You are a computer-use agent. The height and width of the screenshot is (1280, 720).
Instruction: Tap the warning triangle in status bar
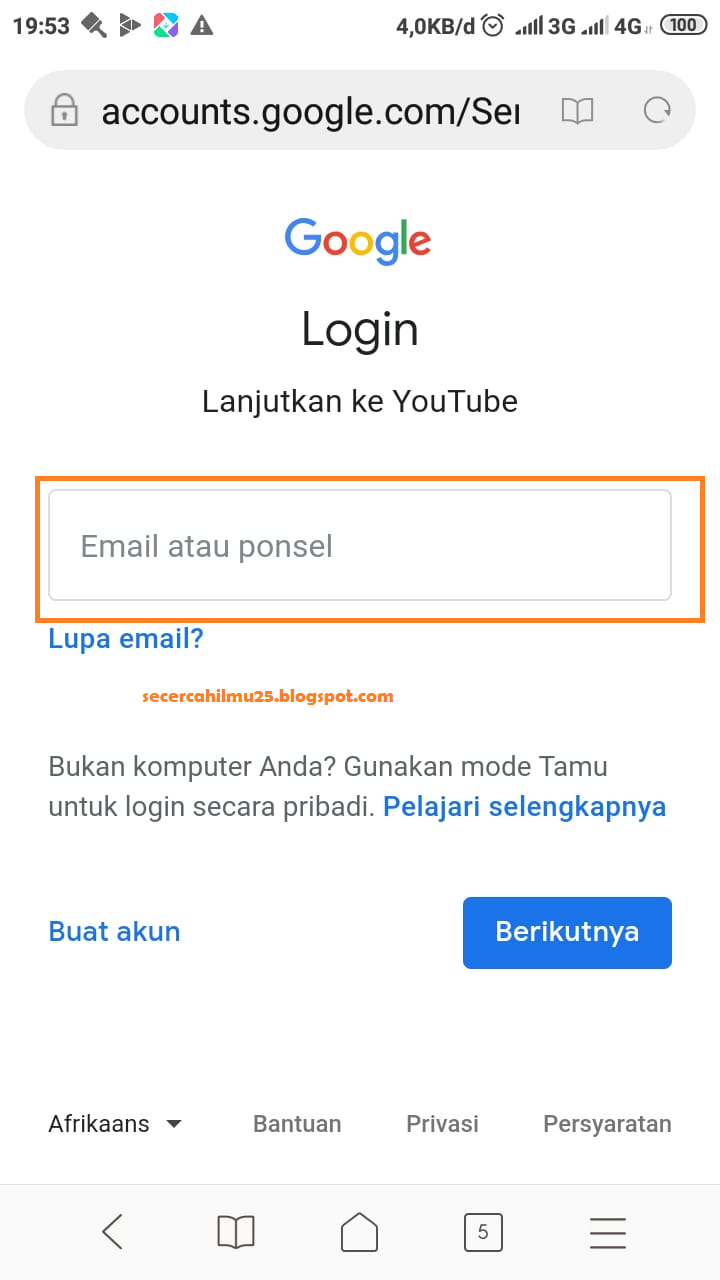coord(202,26)
